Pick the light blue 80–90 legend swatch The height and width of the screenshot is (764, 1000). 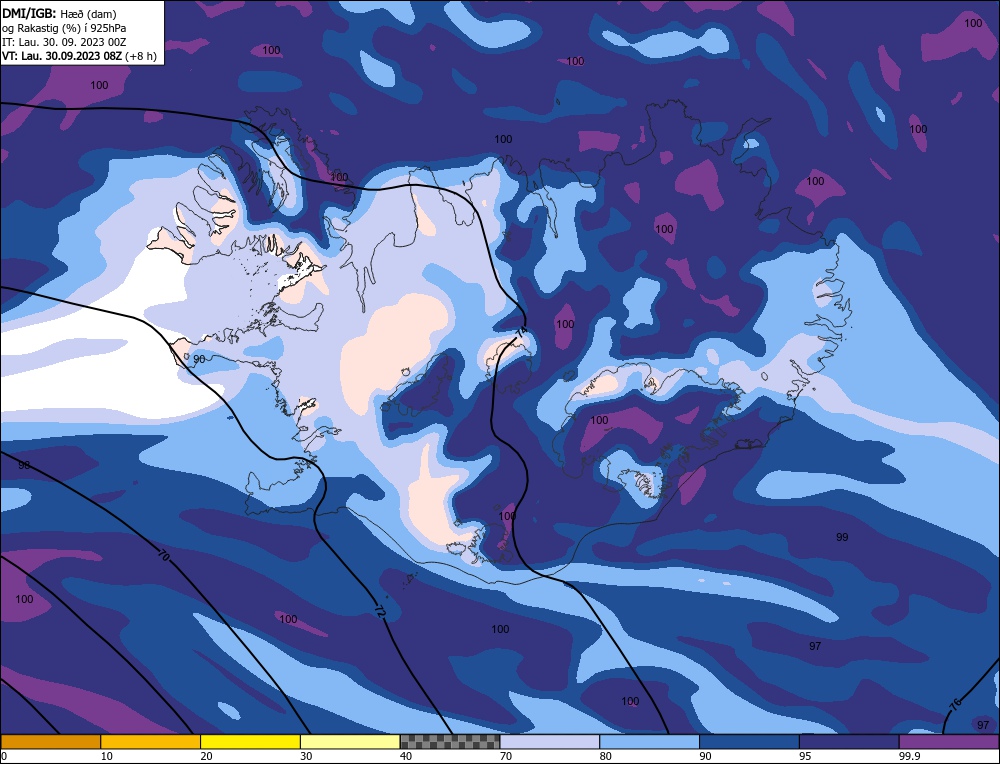point(649,741)
